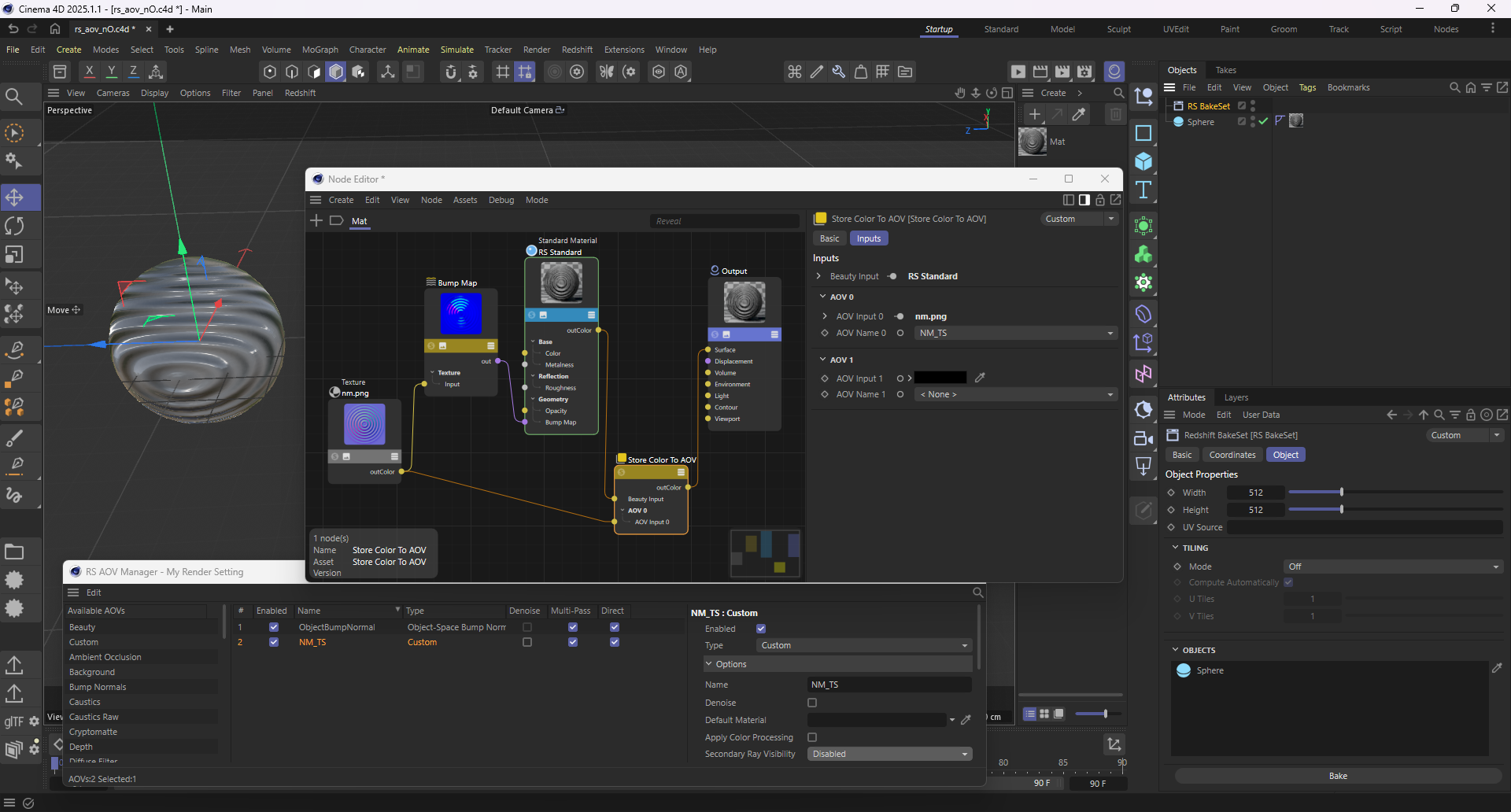Switch to the Takes tab

point(1225,70)
